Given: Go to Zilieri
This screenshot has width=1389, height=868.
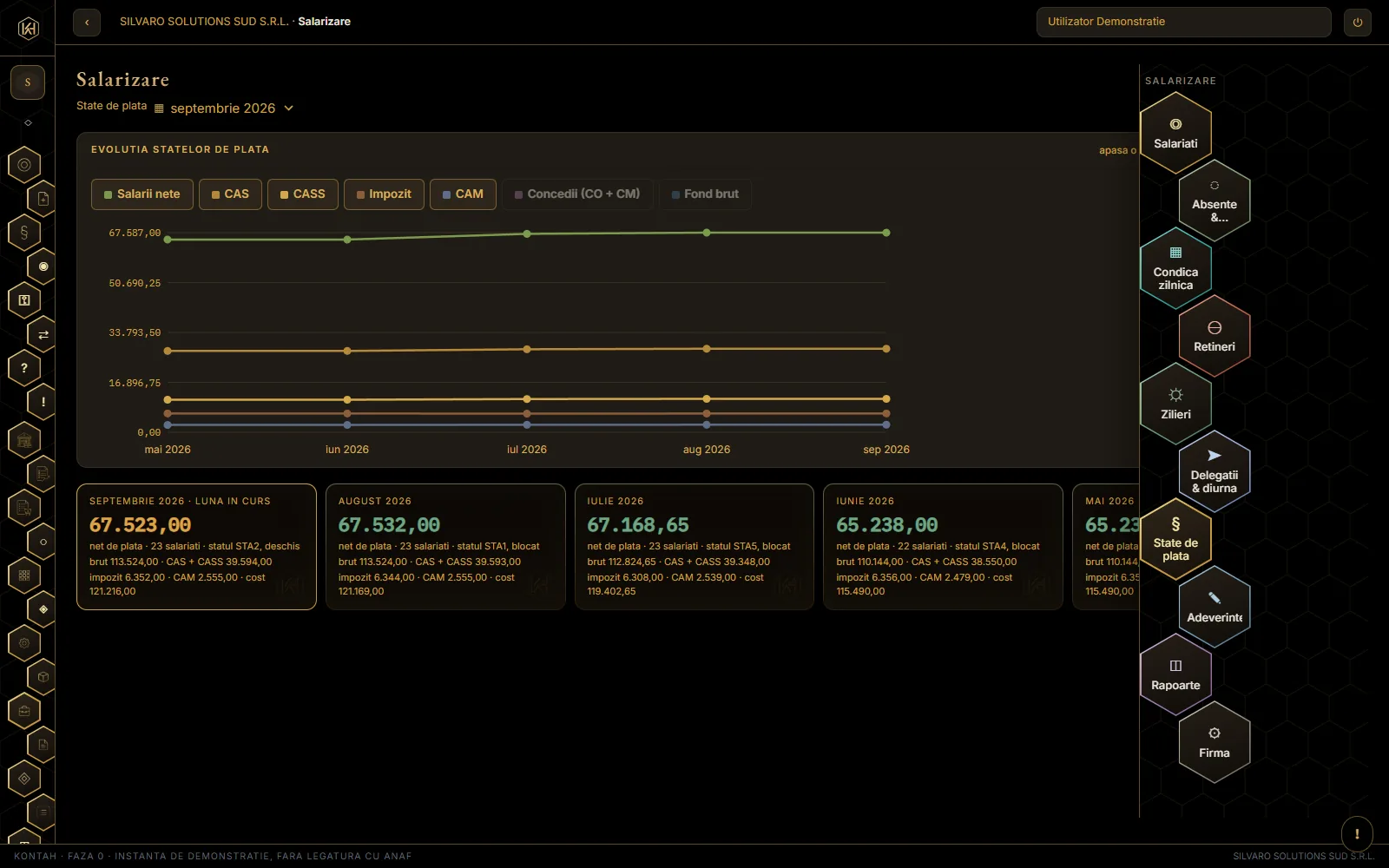Looking at the screenshot, I should tap(1175, 404).
